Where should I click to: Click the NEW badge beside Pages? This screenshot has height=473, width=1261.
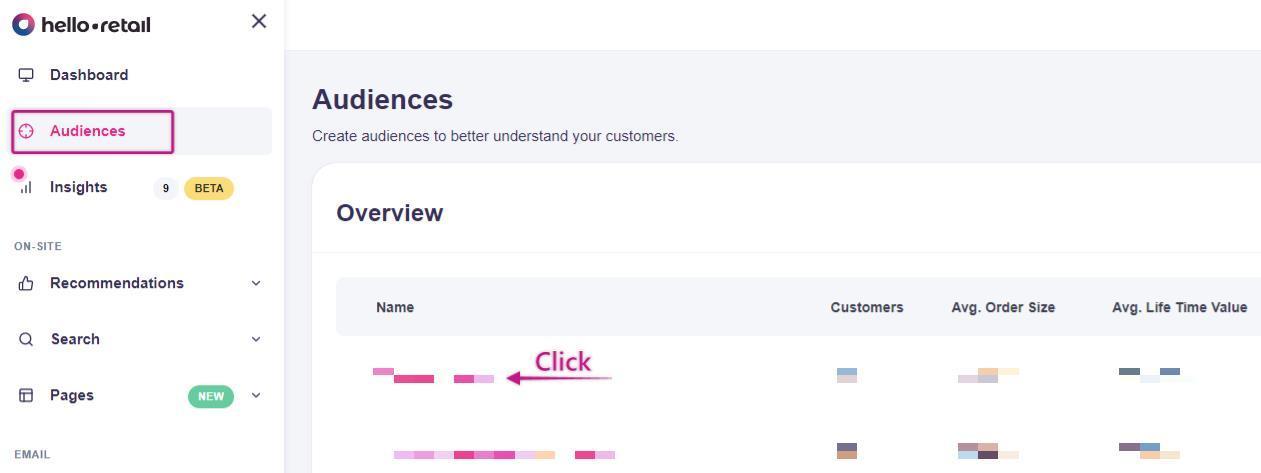pyautogui.click(x=211, y=396)
